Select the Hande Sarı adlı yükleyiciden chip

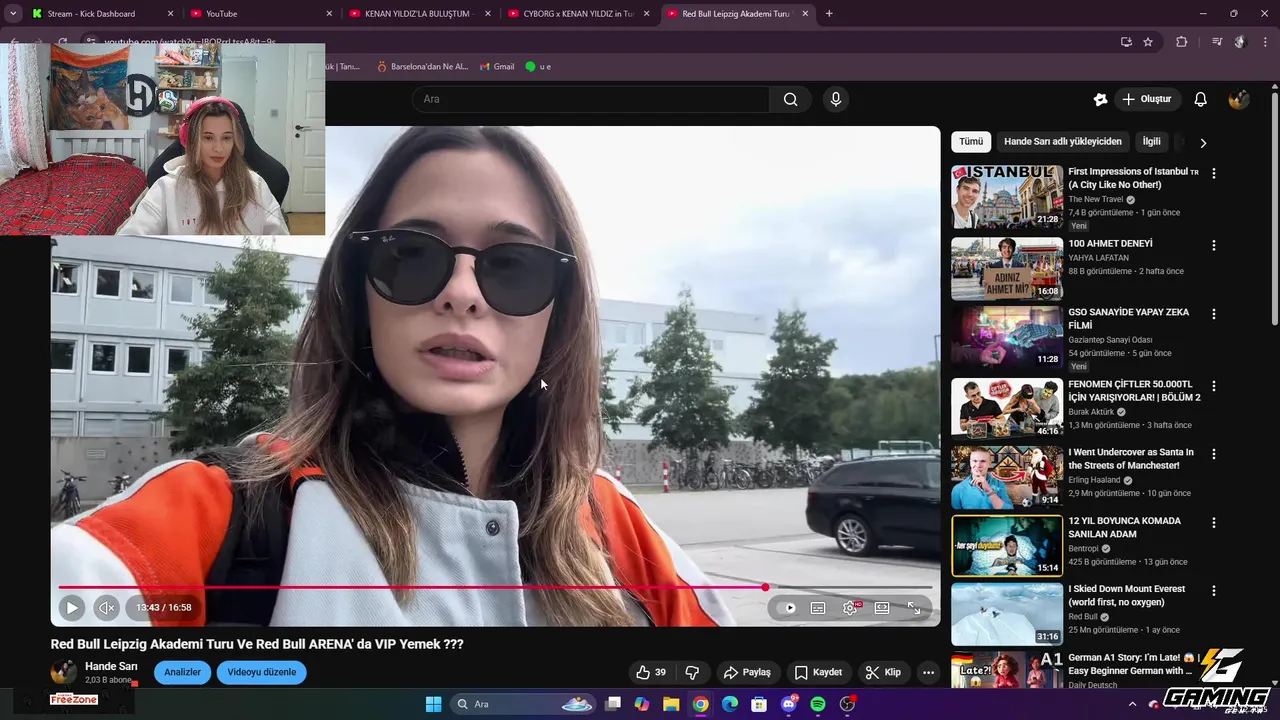click(1063, 142)
